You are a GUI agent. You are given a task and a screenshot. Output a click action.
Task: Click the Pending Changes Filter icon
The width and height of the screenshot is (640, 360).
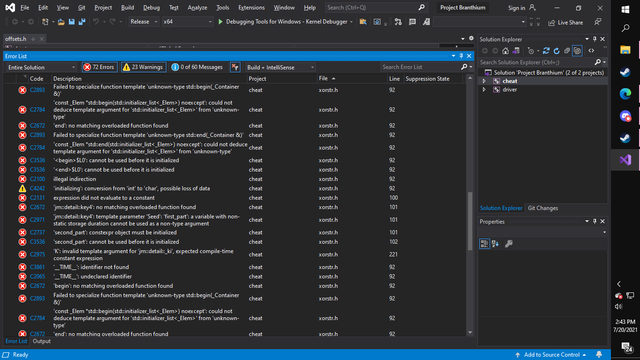coord(531,51)
